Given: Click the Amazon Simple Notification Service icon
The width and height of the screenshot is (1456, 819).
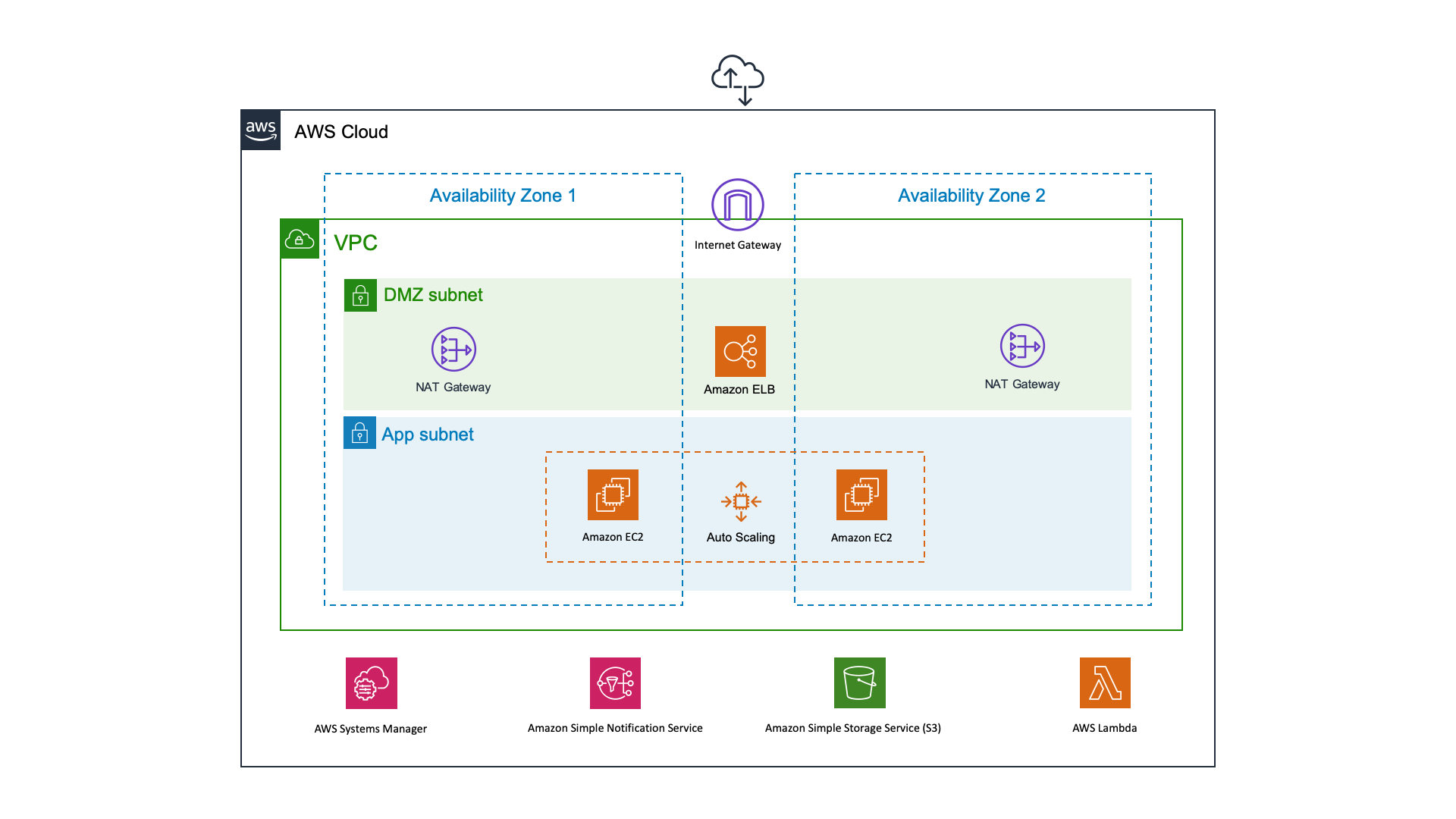Looking at the screenshot, I should (615, 683).
